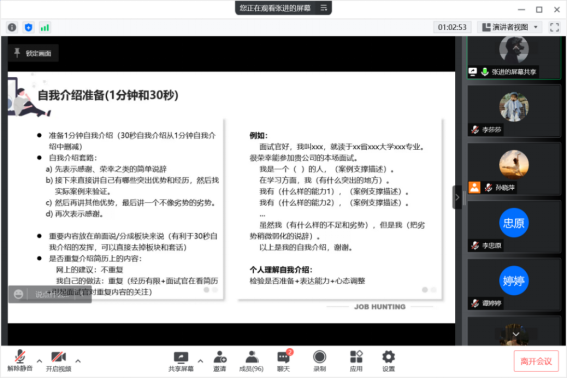Viewport: 567px width, 378px height.
Task: Open the share screen button
Action: coord(181,361)
